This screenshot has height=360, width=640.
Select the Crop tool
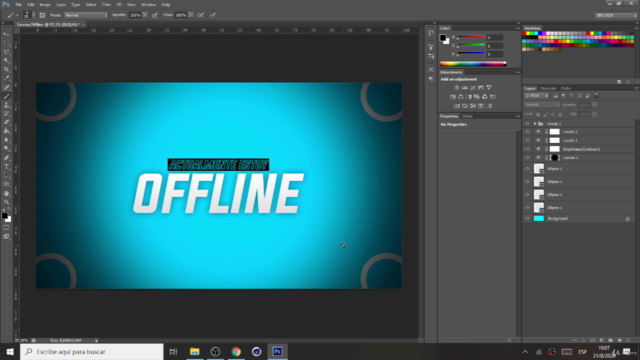pyautogui.click(x=7, y=69)
